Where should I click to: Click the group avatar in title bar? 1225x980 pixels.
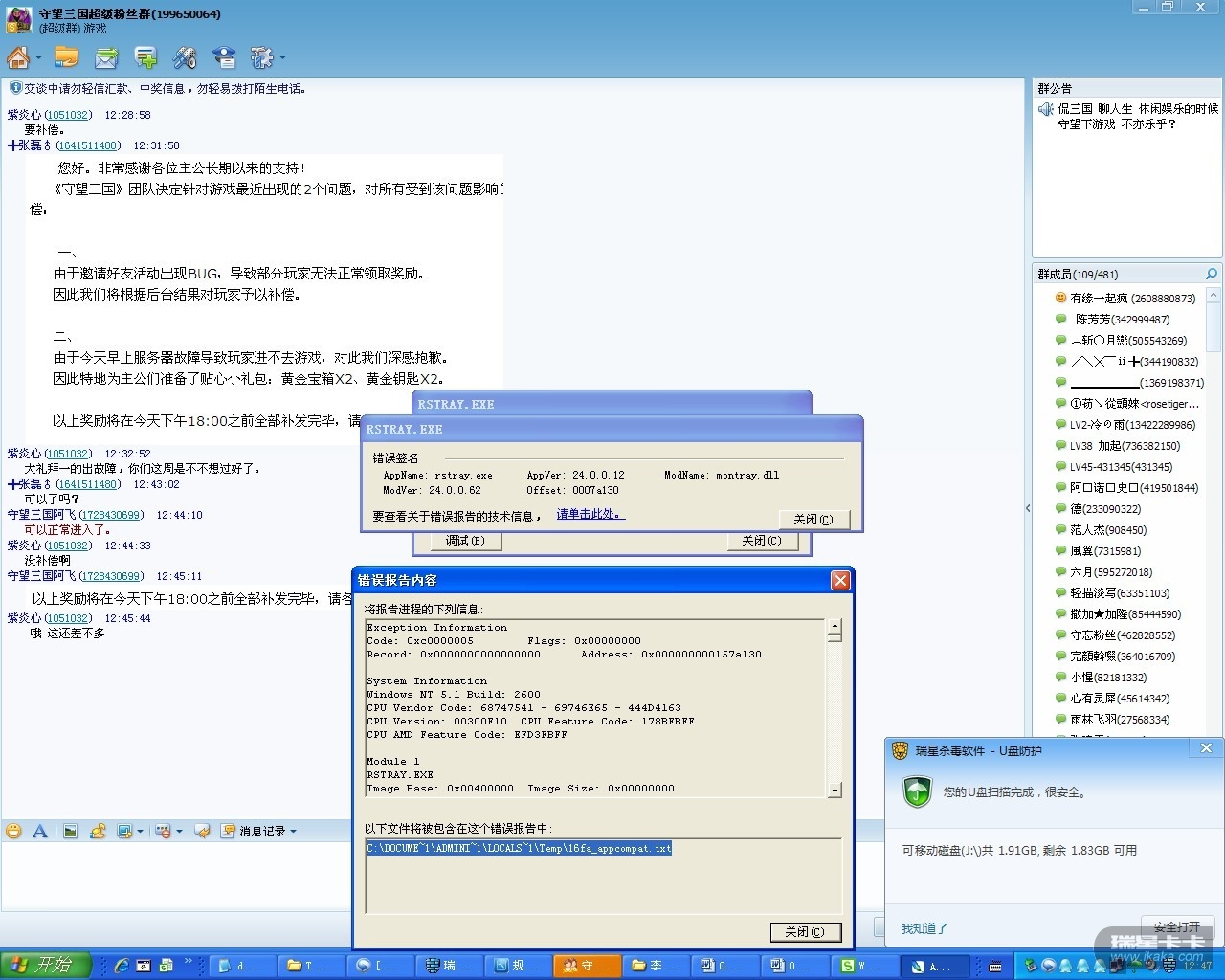19,19
